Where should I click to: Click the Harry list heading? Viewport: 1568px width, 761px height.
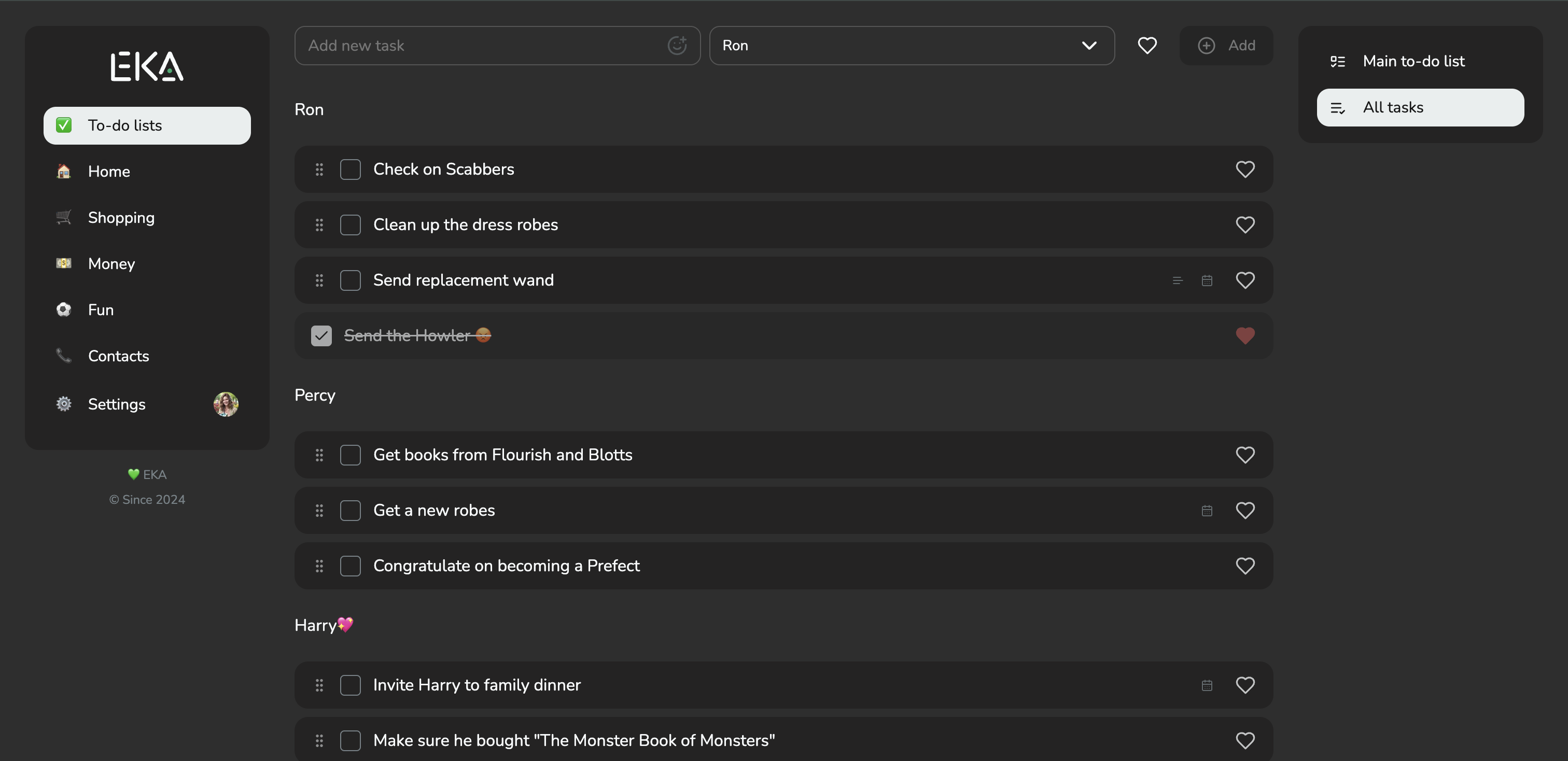324,625
